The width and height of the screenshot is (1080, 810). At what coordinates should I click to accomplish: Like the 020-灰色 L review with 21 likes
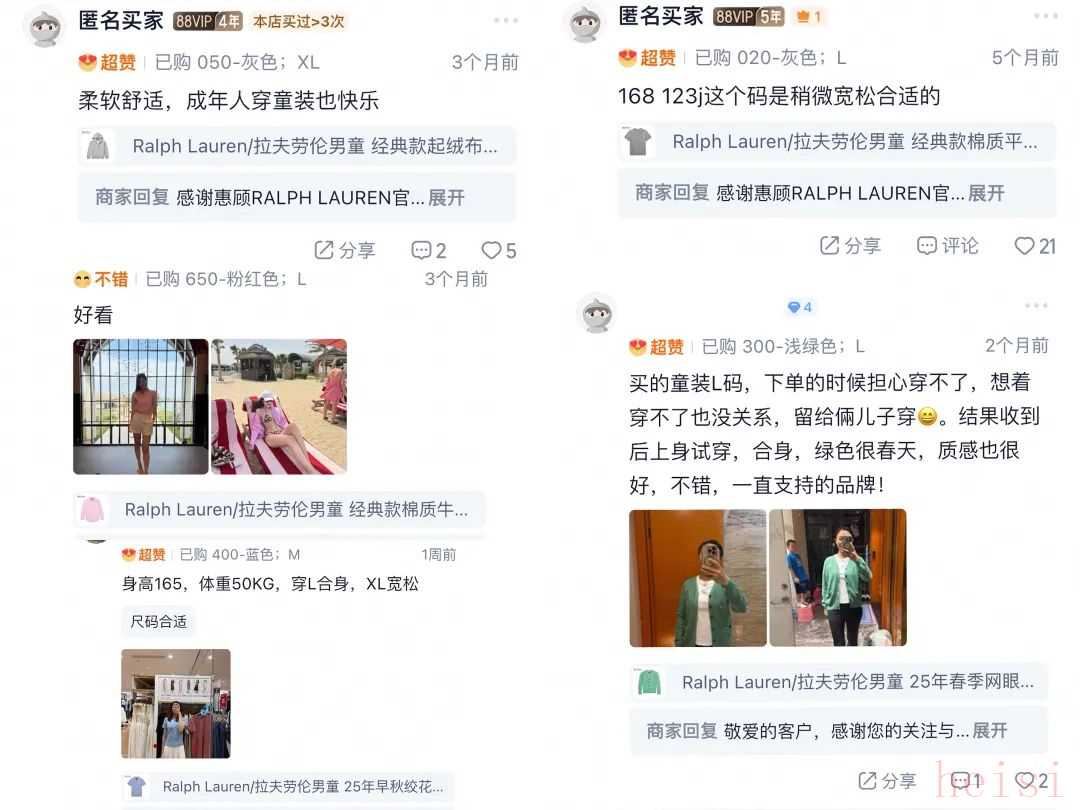(1035, 246)
